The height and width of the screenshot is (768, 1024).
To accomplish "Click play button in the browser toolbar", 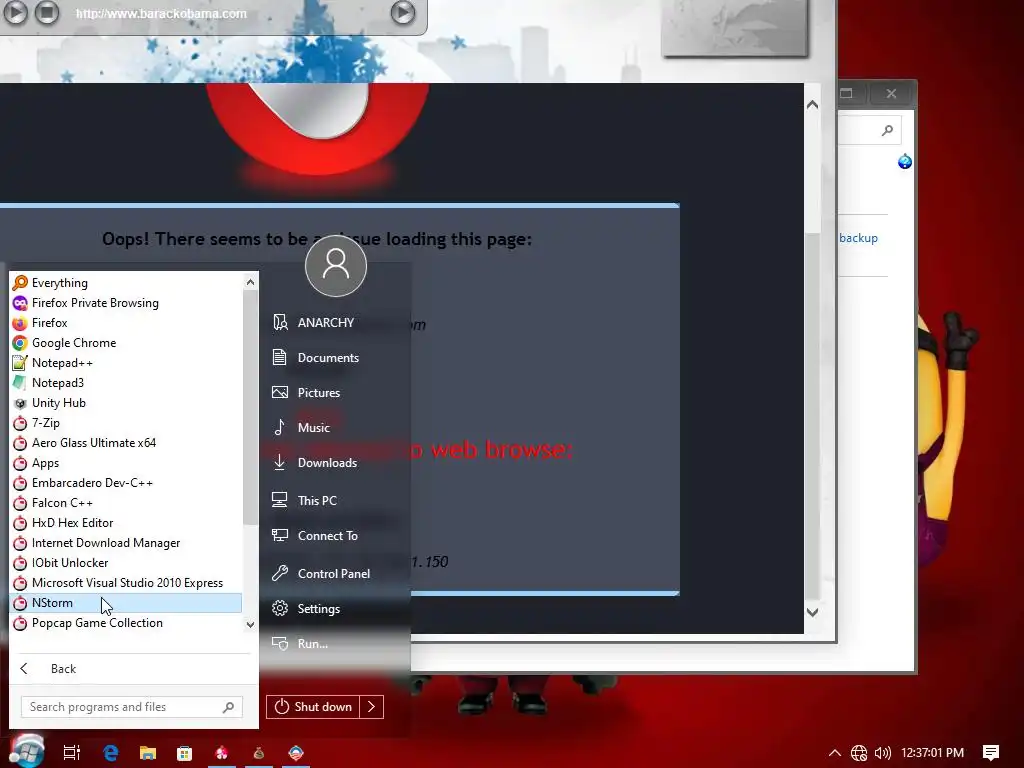I will (16, 12).
